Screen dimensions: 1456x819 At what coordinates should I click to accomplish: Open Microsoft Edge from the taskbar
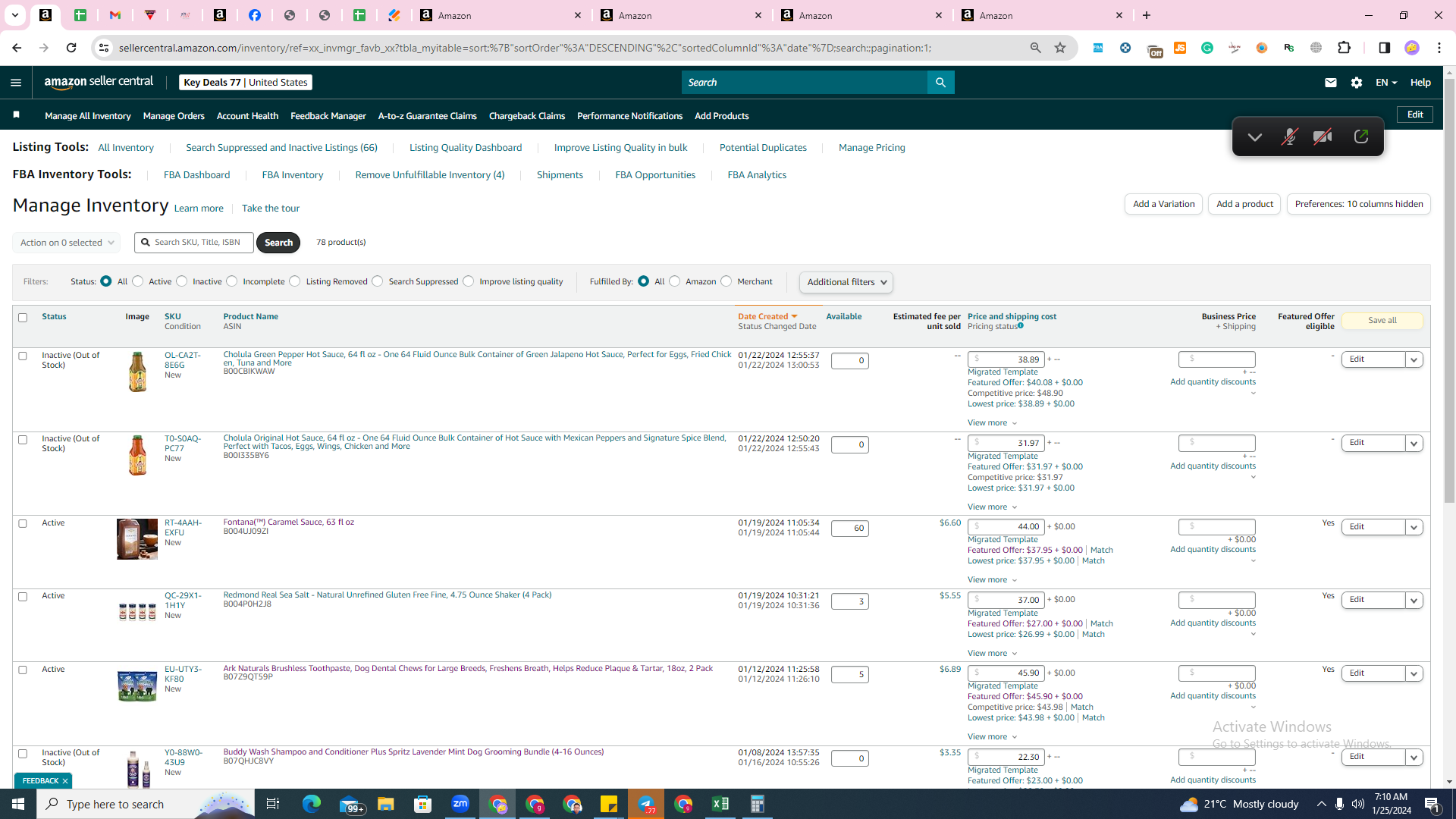pyautogui.click(x=312, y=804)
